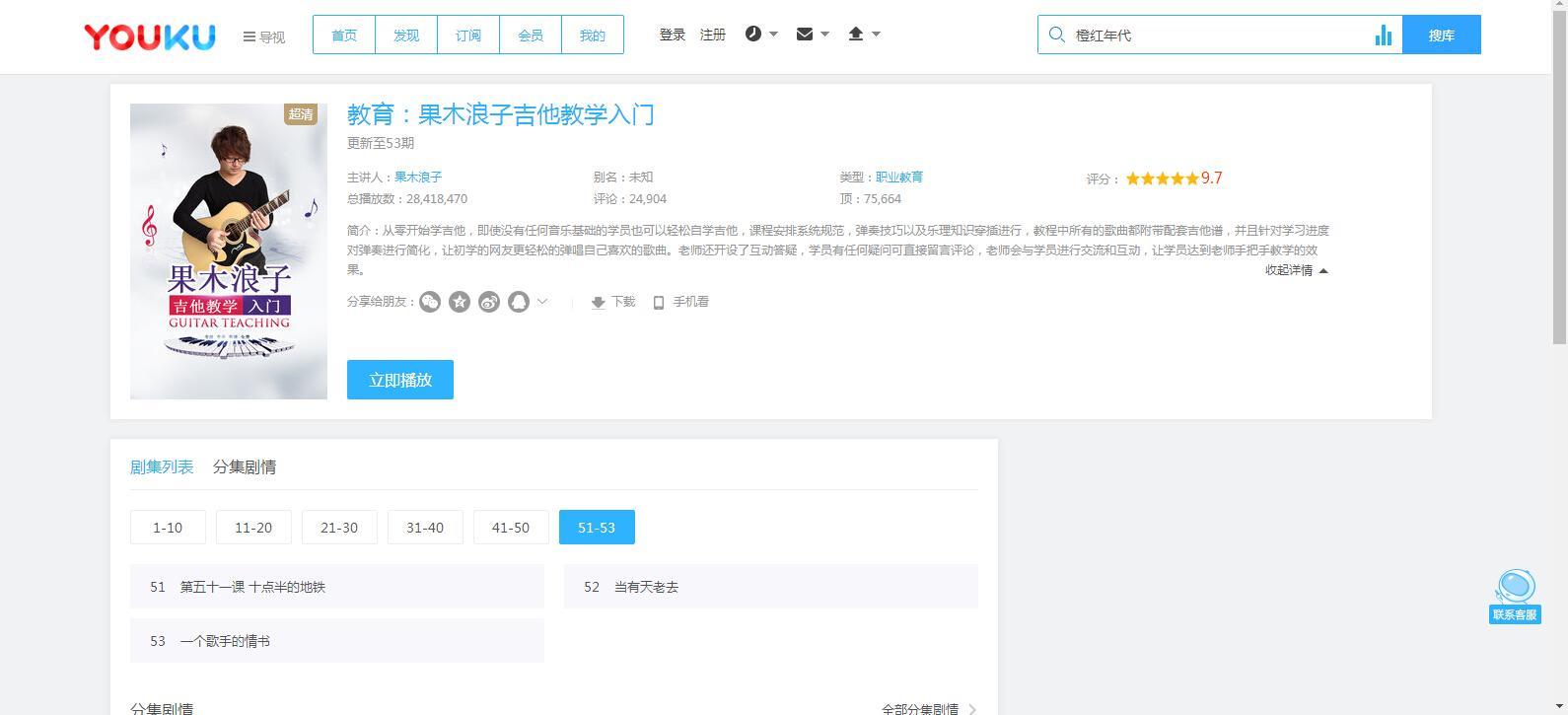Go to the 会员 nav tab

(531, 36)
